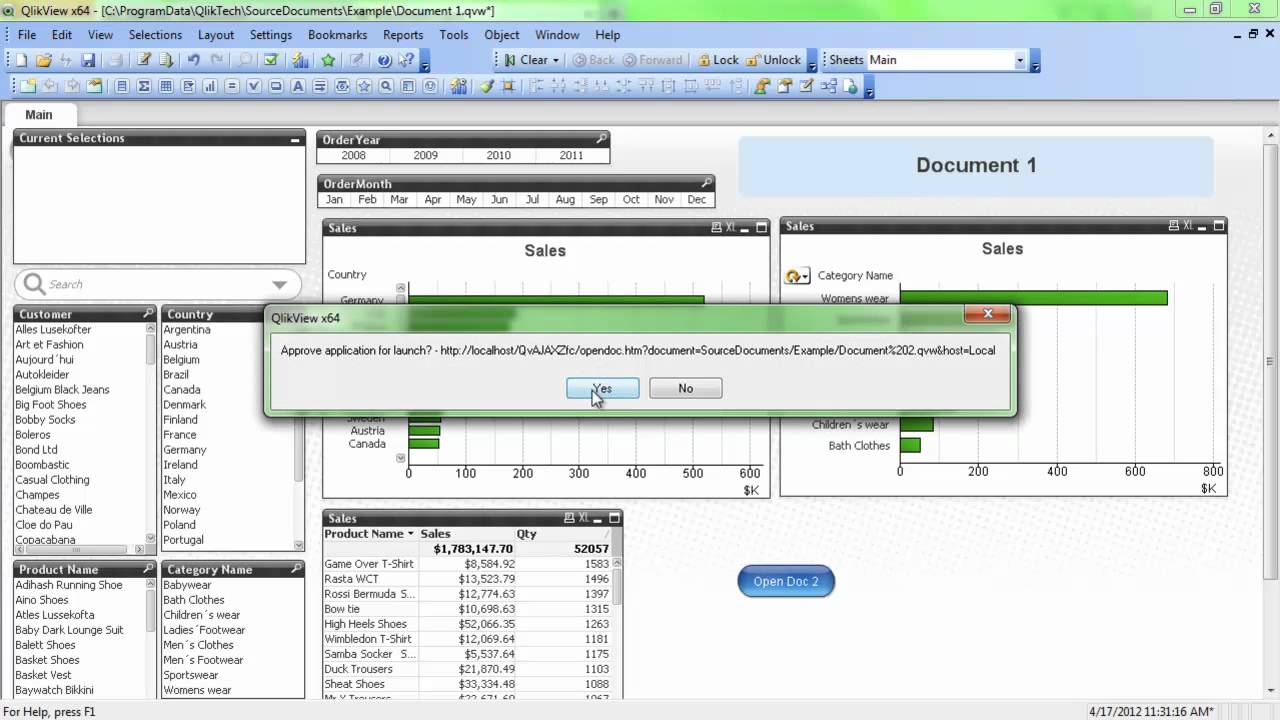Viewport: 1280px width, 720px height.
Task: Click the cycle group icon beside Category Name
Action: click(x=797, y=276)
